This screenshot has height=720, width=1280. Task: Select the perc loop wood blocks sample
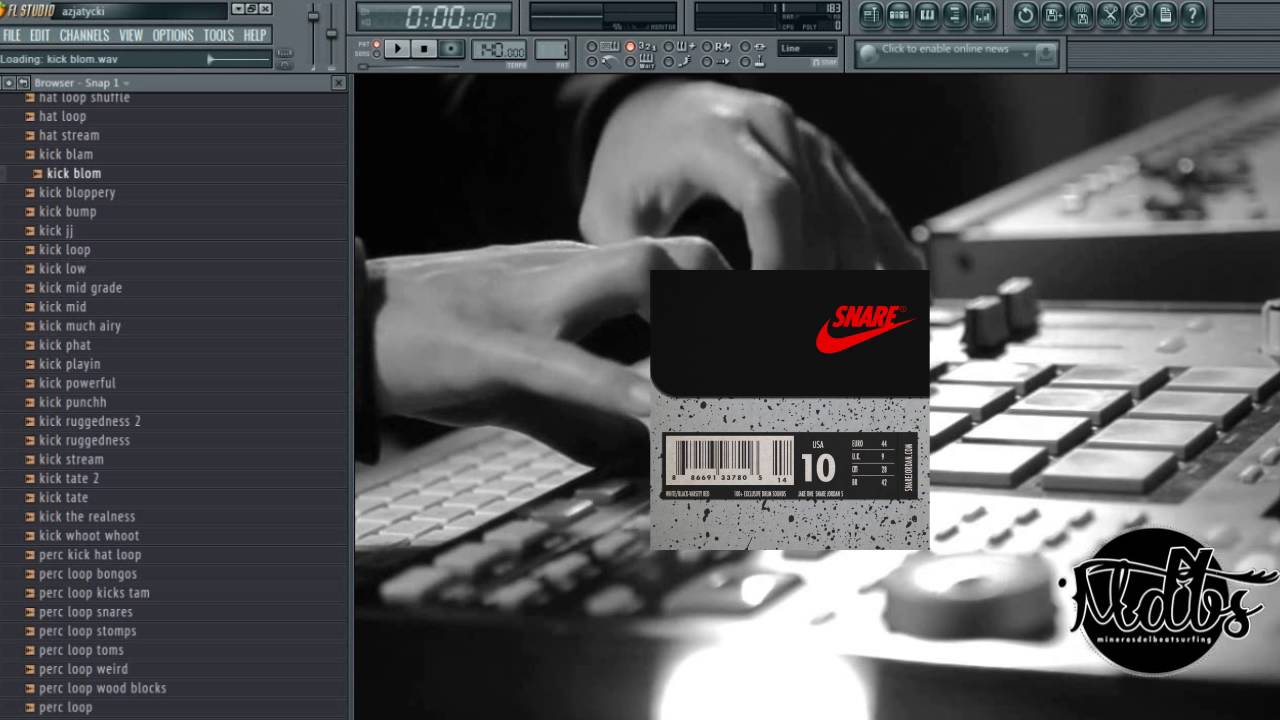(102, 688)
